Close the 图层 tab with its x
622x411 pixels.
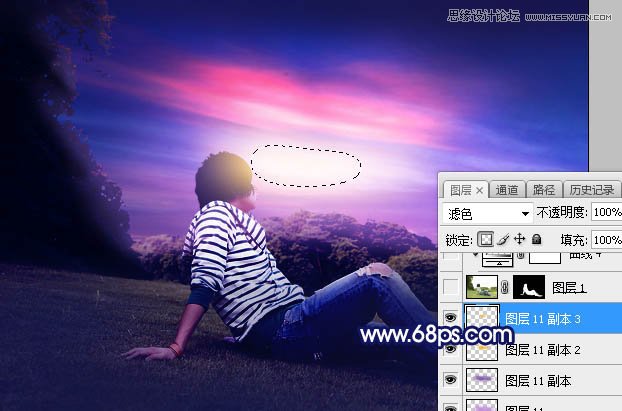coord(479,191)
